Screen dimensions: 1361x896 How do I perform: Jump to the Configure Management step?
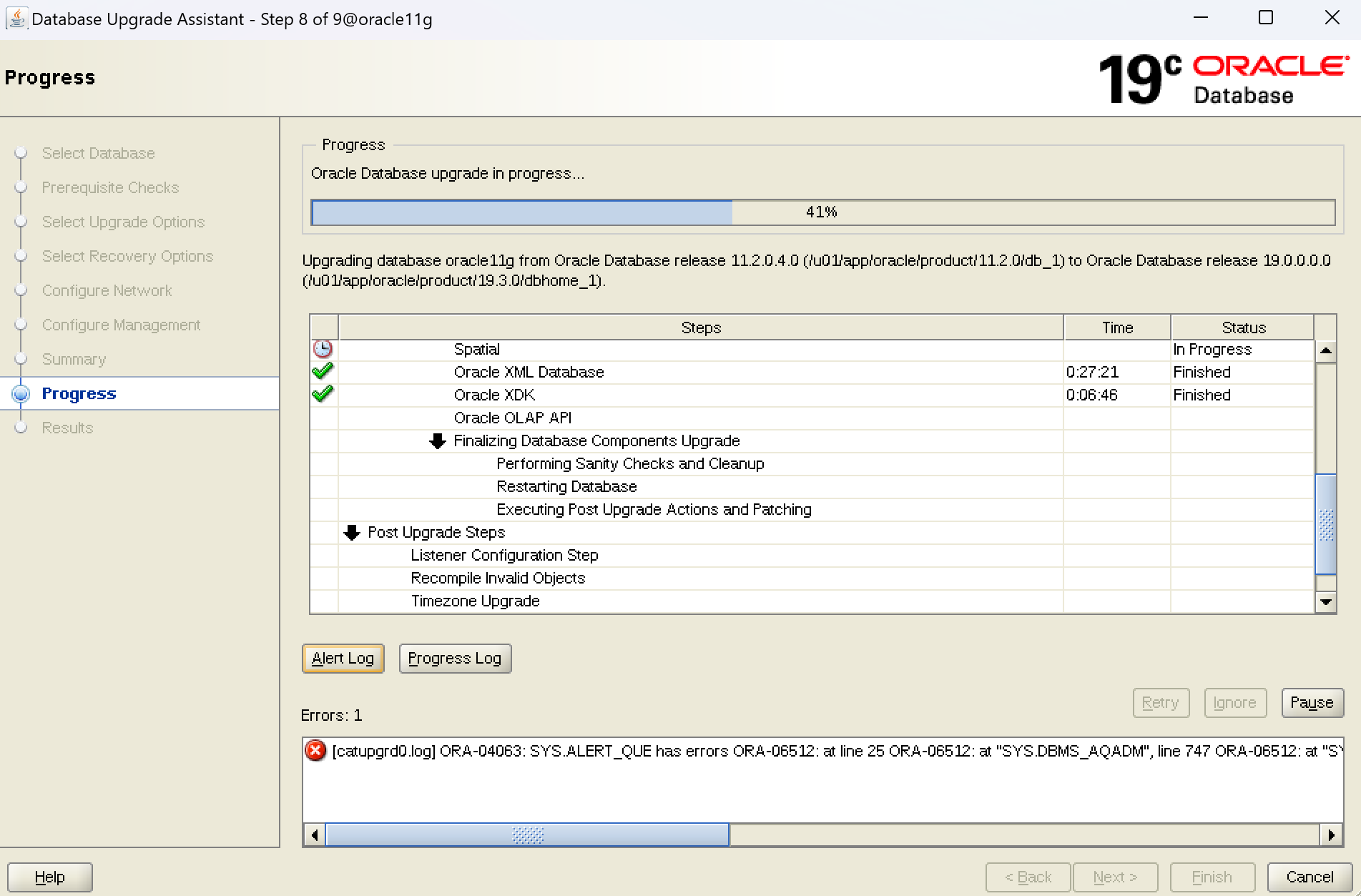[x=121, y=325]
